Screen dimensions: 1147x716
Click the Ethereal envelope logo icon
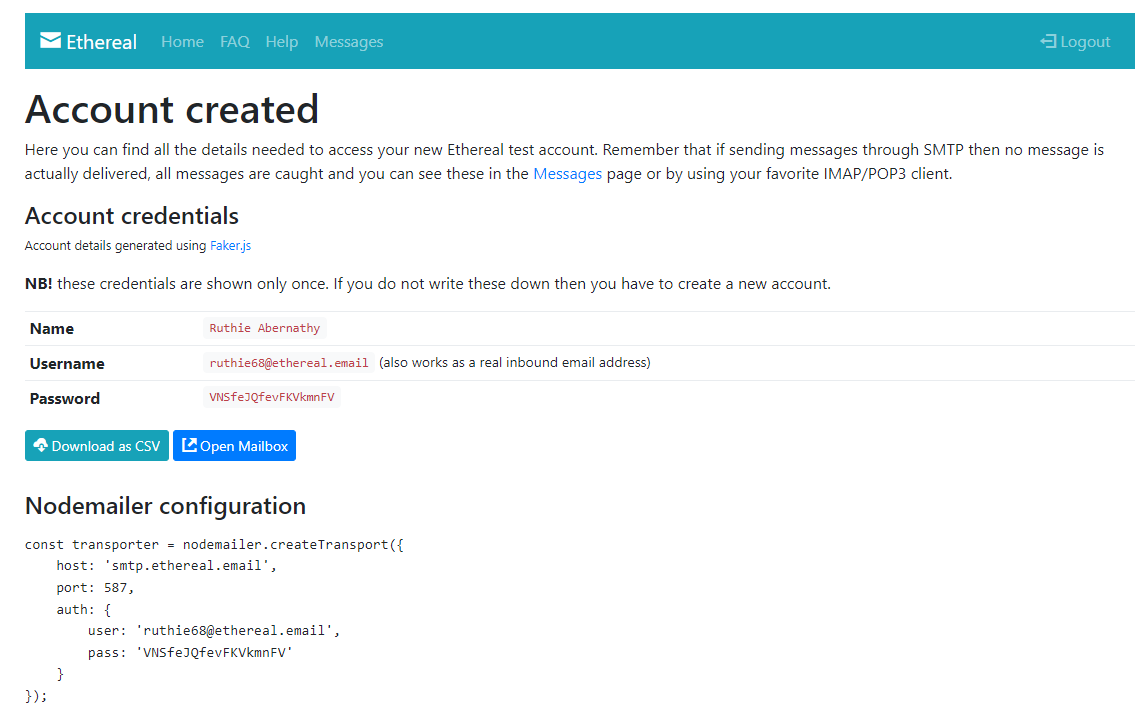click(x=50, y=40)
